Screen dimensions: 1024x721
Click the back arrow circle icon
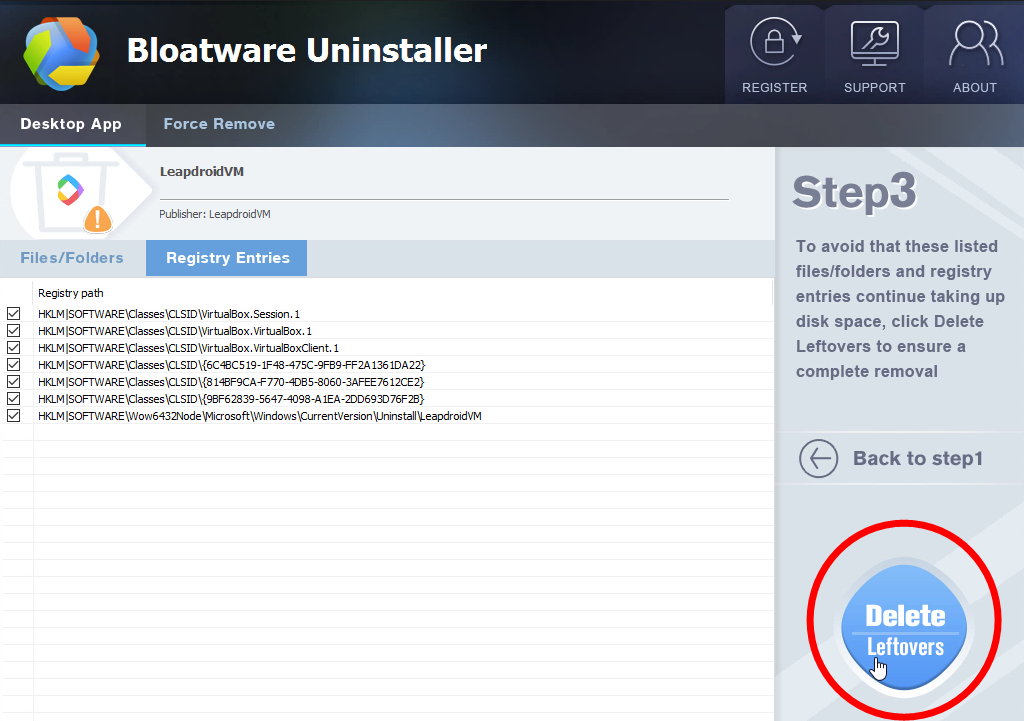[818, 458]
